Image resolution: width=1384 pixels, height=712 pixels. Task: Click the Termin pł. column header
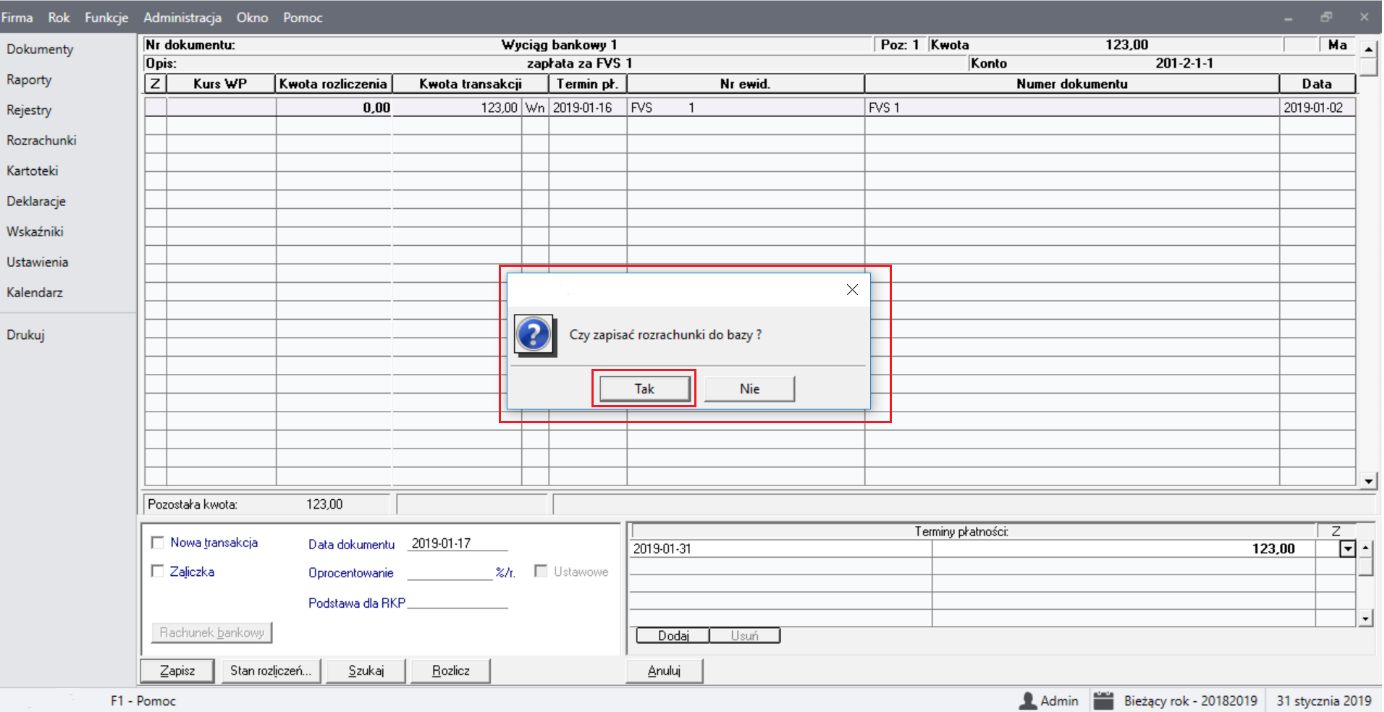(588, 84)
